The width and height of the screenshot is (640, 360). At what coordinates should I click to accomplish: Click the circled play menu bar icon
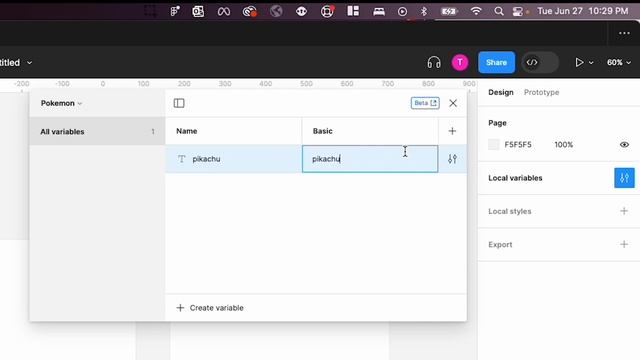pos(402,11)
